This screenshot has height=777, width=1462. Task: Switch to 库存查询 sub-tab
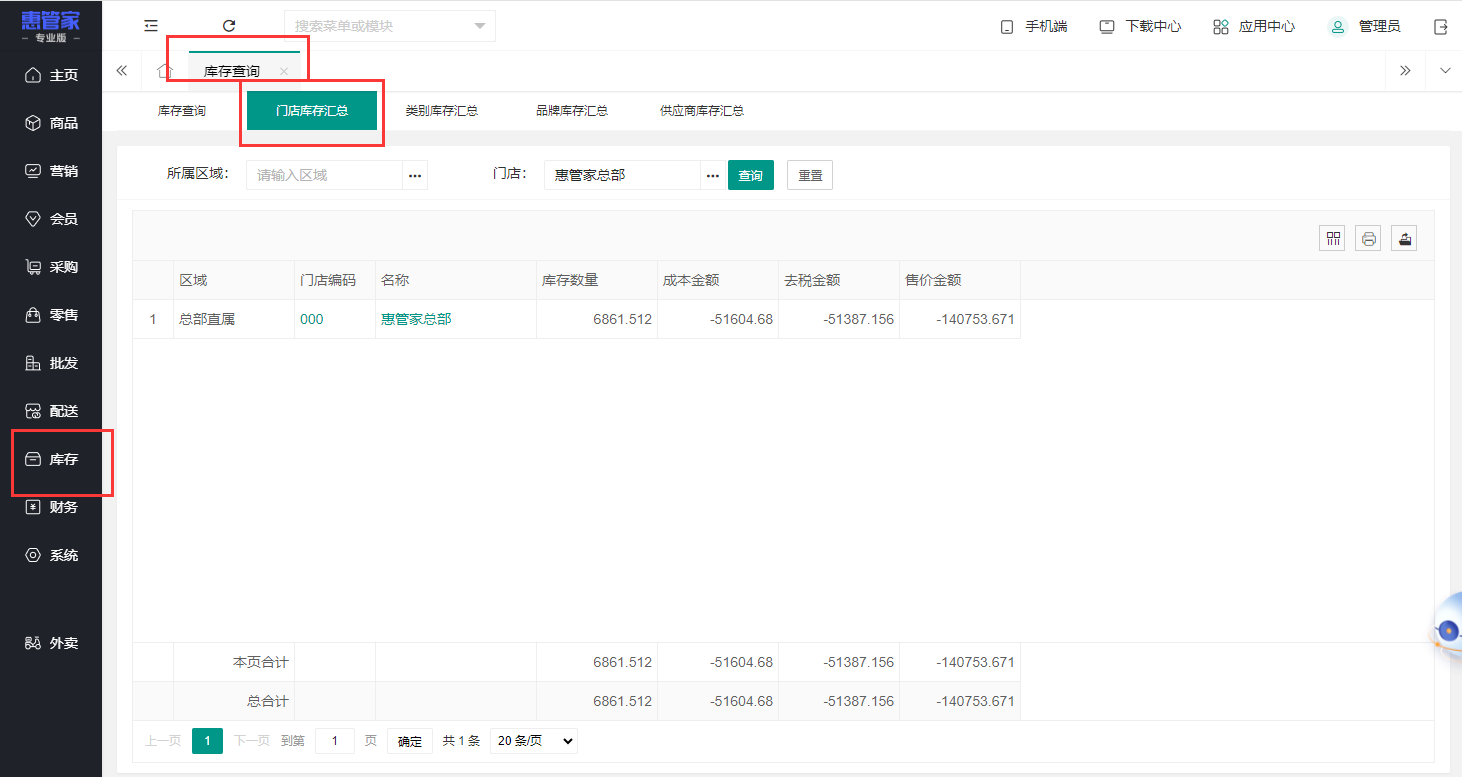point(182,111)
